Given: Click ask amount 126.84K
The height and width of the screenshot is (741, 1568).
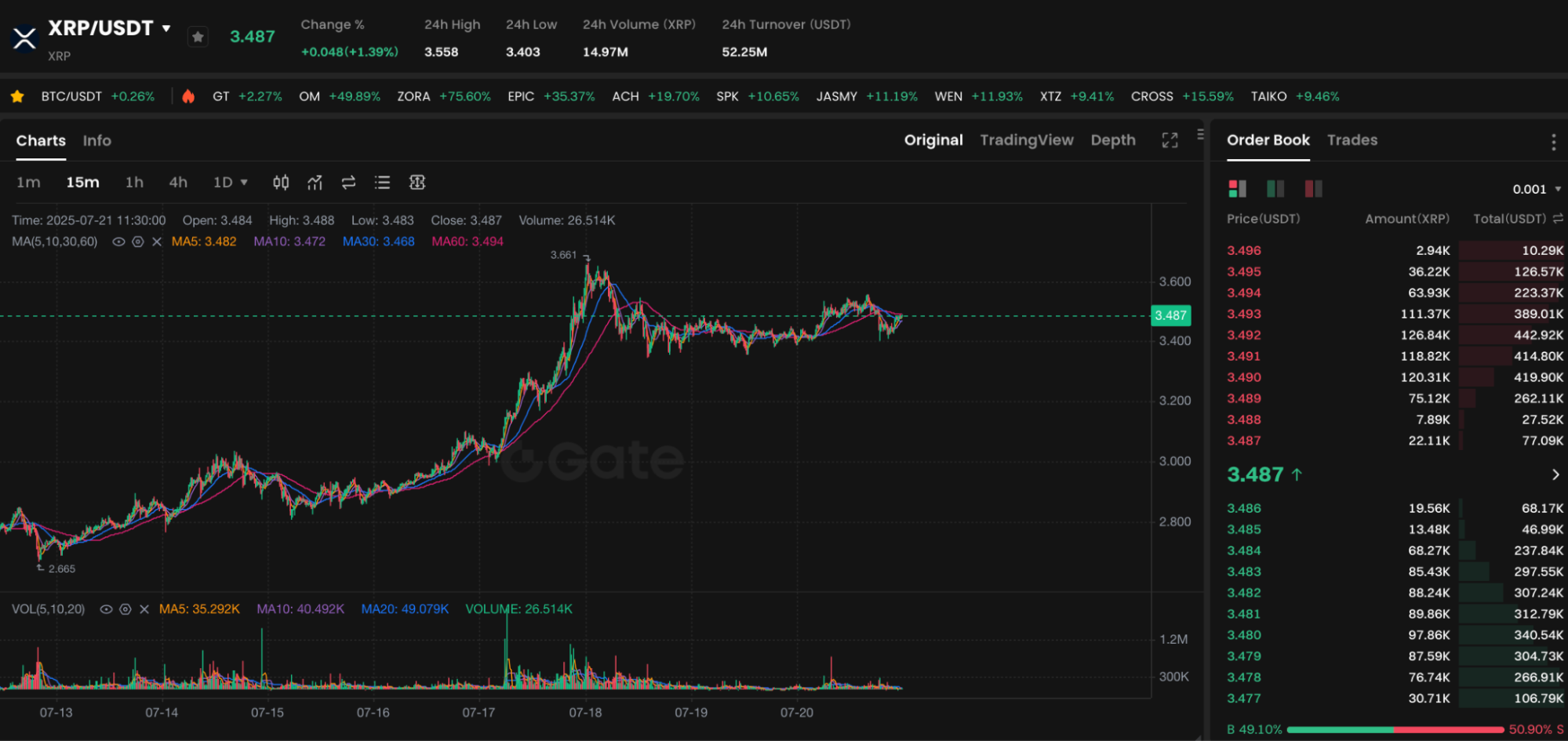Looking at the screenshot, I should (x=1425, y=335).
